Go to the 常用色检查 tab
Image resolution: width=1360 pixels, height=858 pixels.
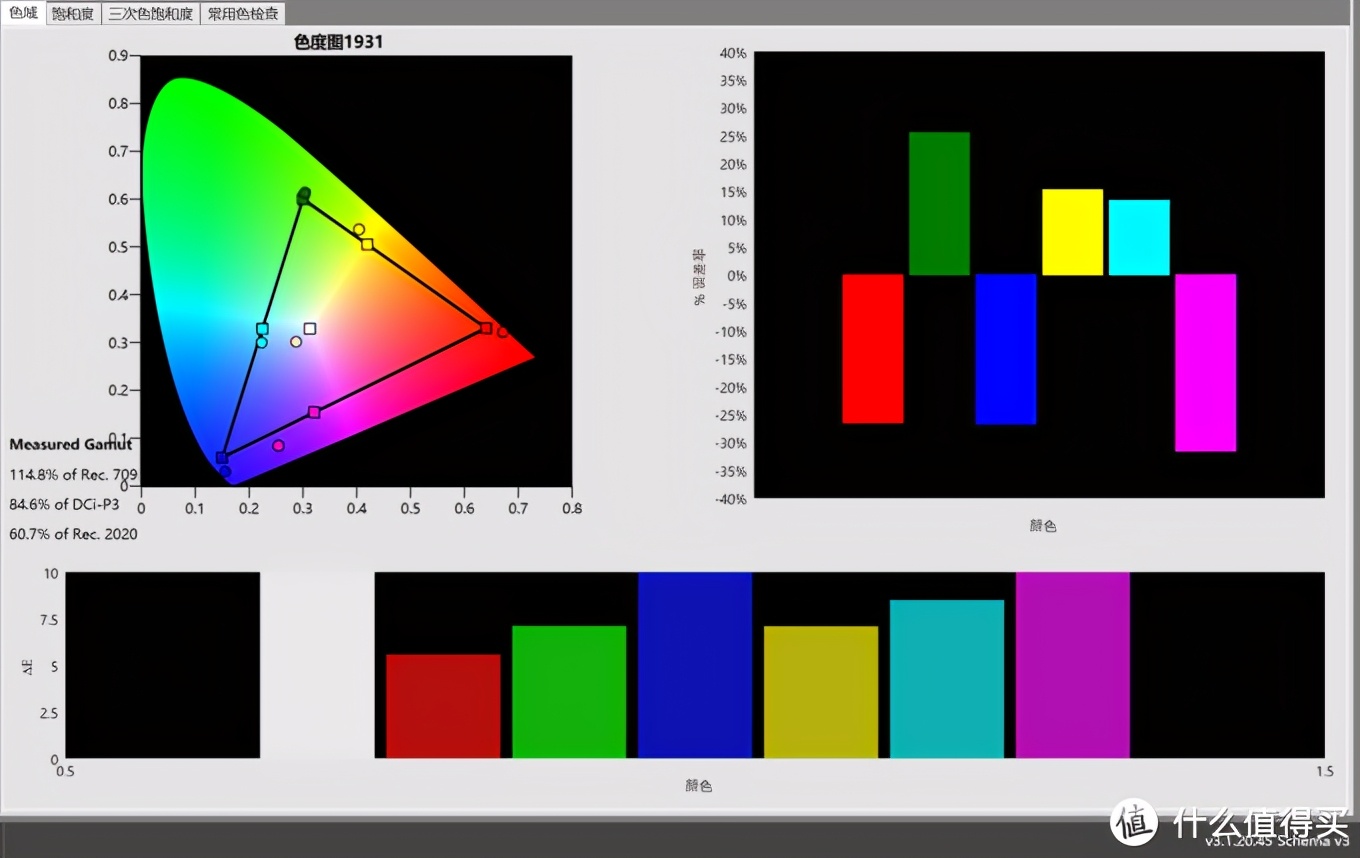243,14
